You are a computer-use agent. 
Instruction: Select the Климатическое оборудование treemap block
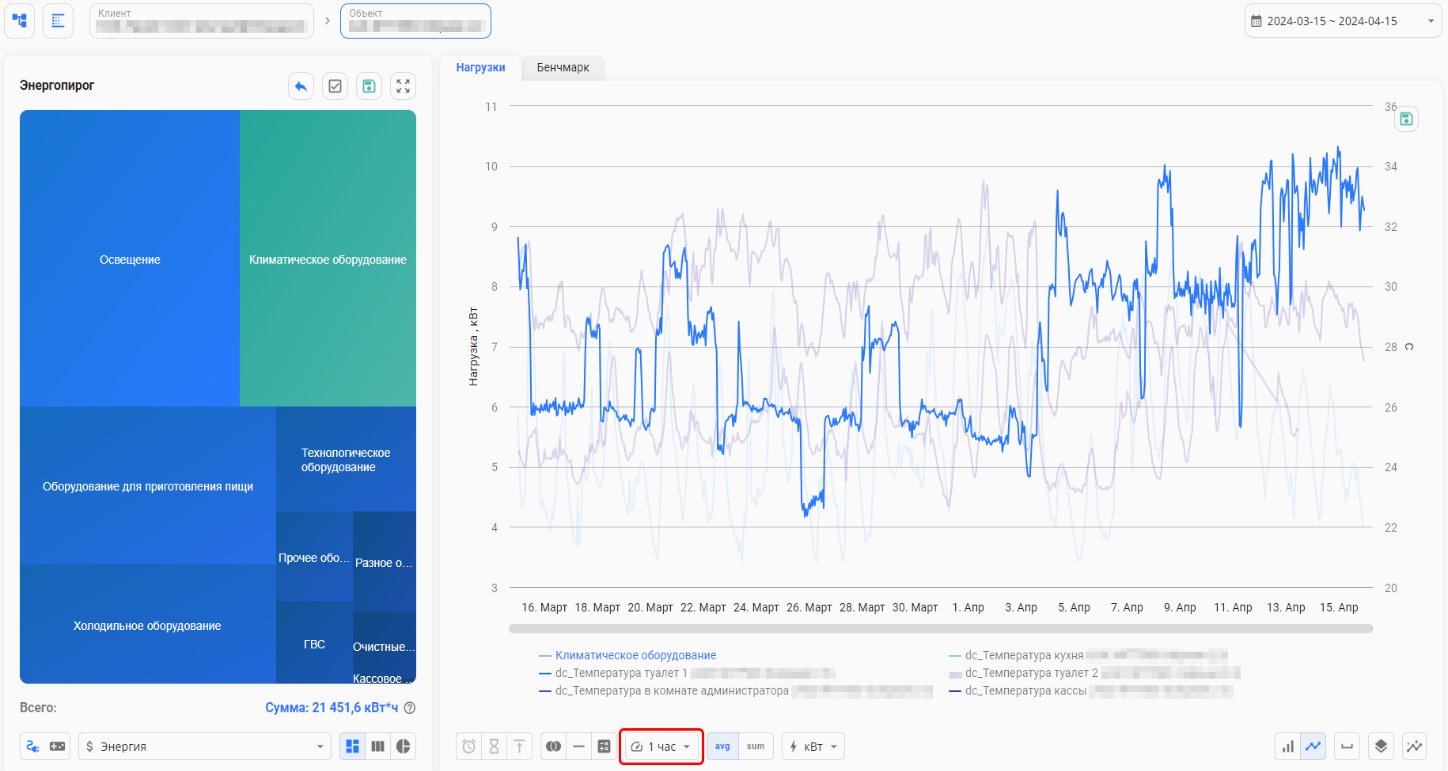[x=328, y=259]
